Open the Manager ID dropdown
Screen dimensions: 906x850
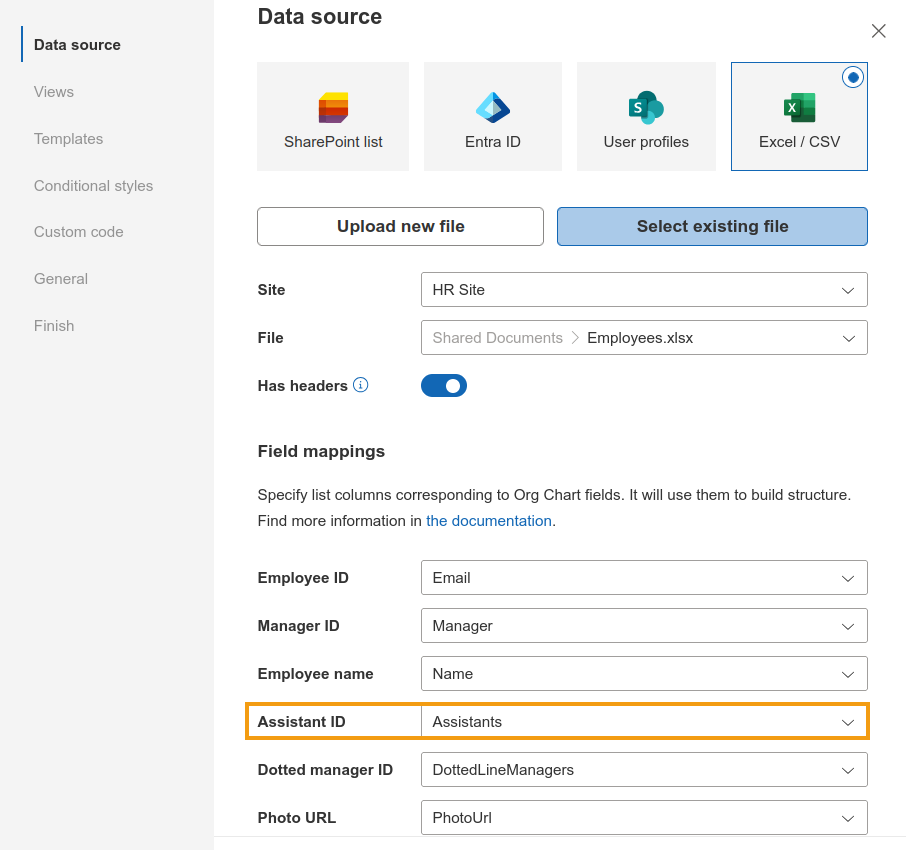point(644,625)
